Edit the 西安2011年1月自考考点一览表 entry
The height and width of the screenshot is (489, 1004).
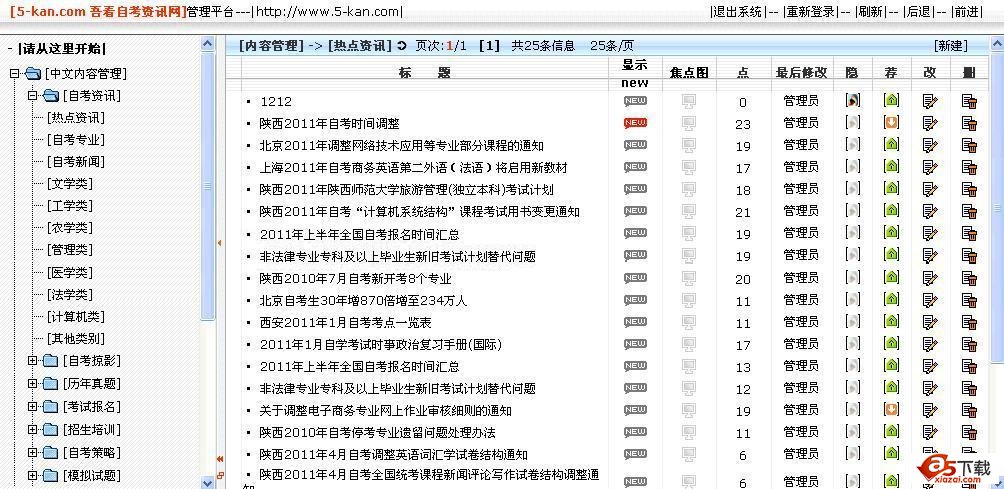pyautogui.click(x=930, y=321)
